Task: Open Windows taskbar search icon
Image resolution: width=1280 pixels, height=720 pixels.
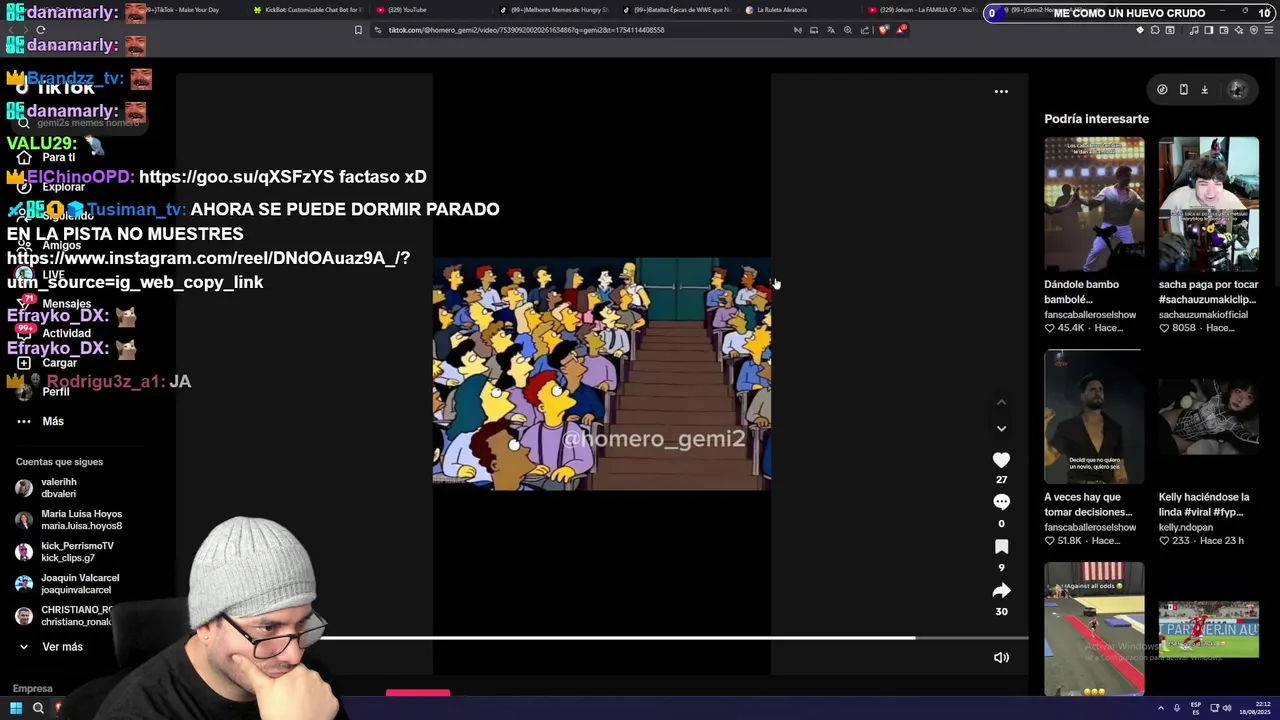Action: 38,708
